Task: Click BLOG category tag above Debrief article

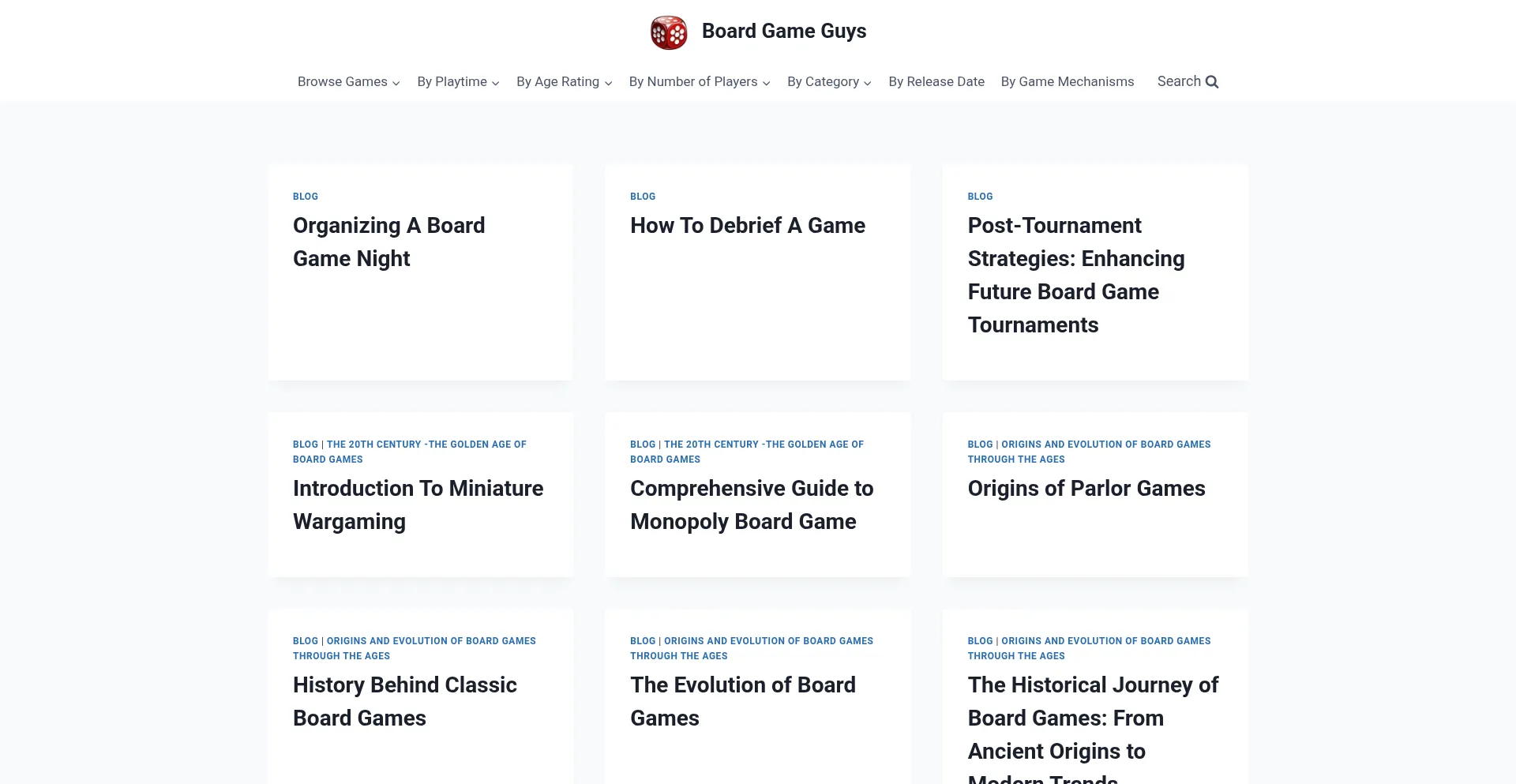Action: pos(643,197)
